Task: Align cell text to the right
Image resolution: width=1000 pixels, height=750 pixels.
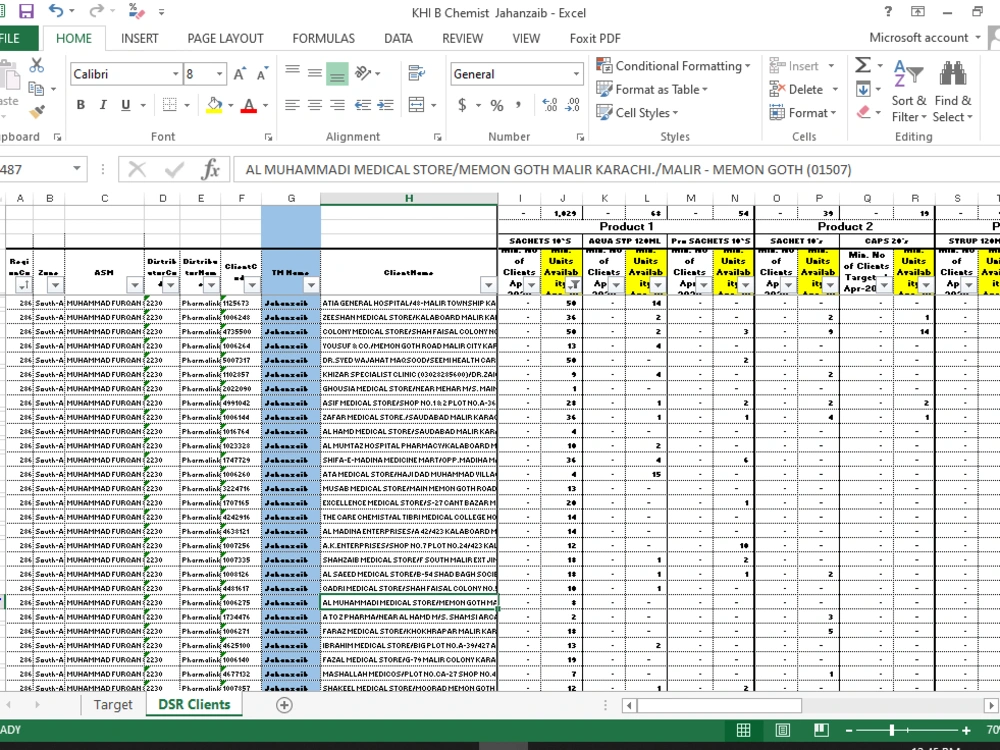Action: tap(337, 105)
